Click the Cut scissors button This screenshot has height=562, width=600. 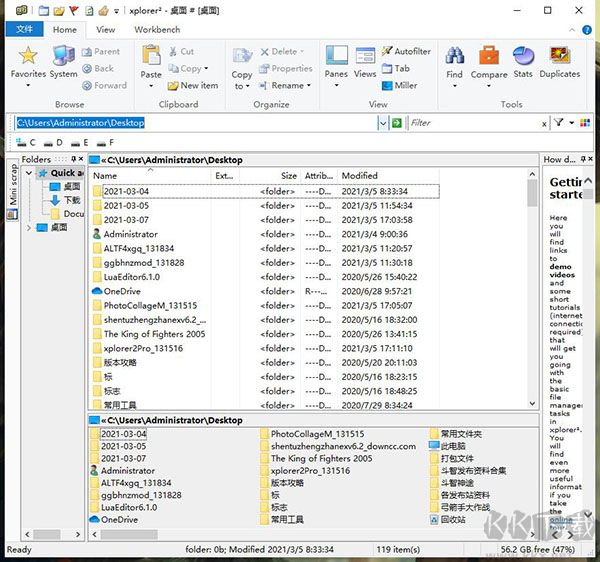pos(181,52)
